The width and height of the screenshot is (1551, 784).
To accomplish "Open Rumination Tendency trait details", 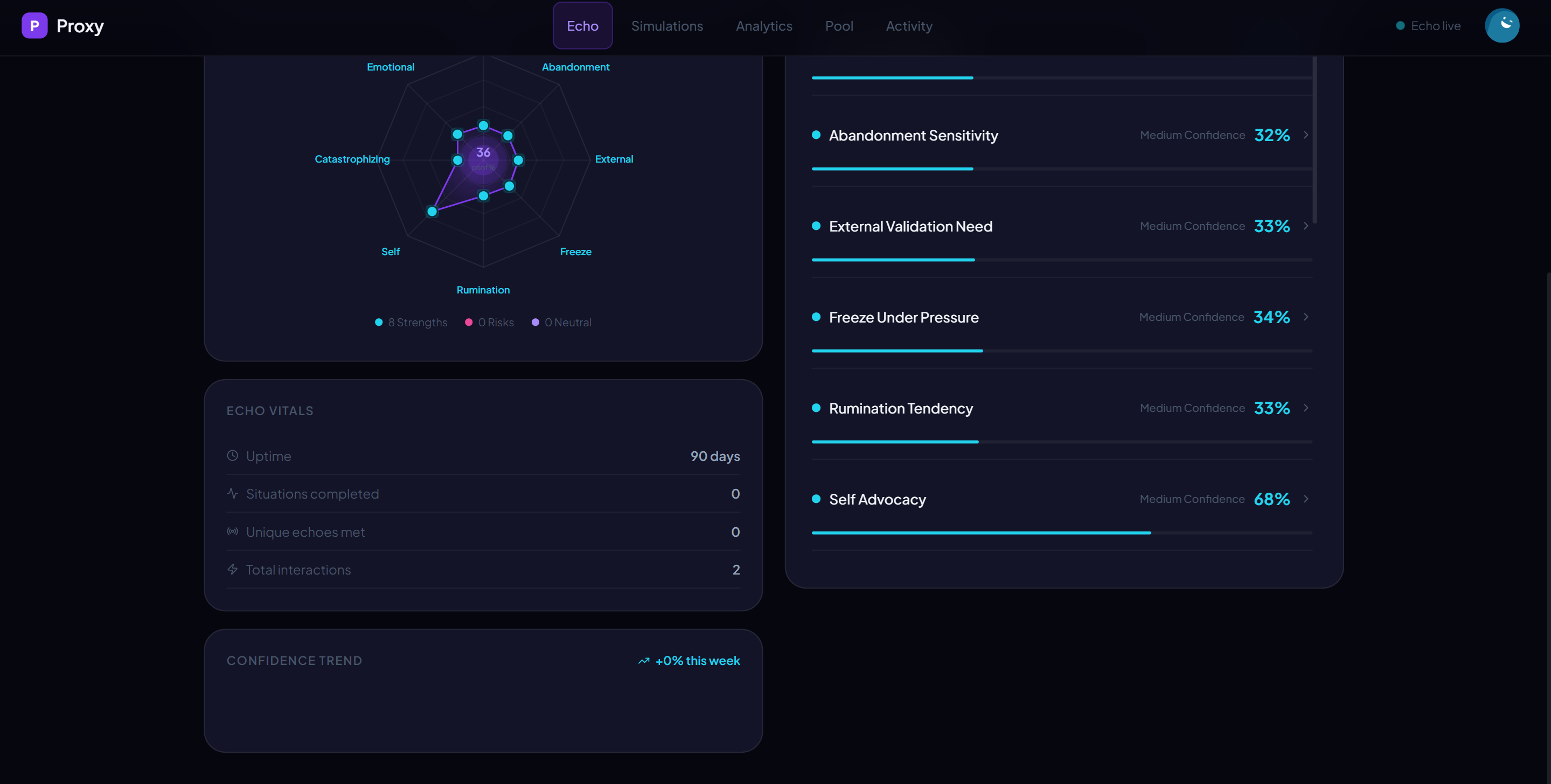I will tap(901, 409).
